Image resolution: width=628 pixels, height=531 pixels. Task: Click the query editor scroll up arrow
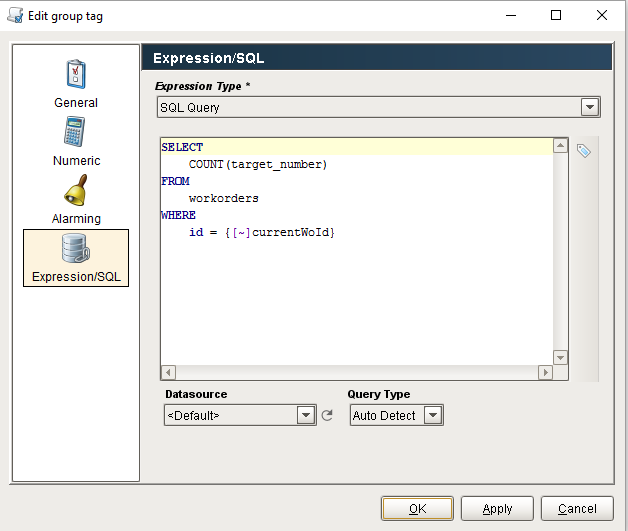click(560, 145)
